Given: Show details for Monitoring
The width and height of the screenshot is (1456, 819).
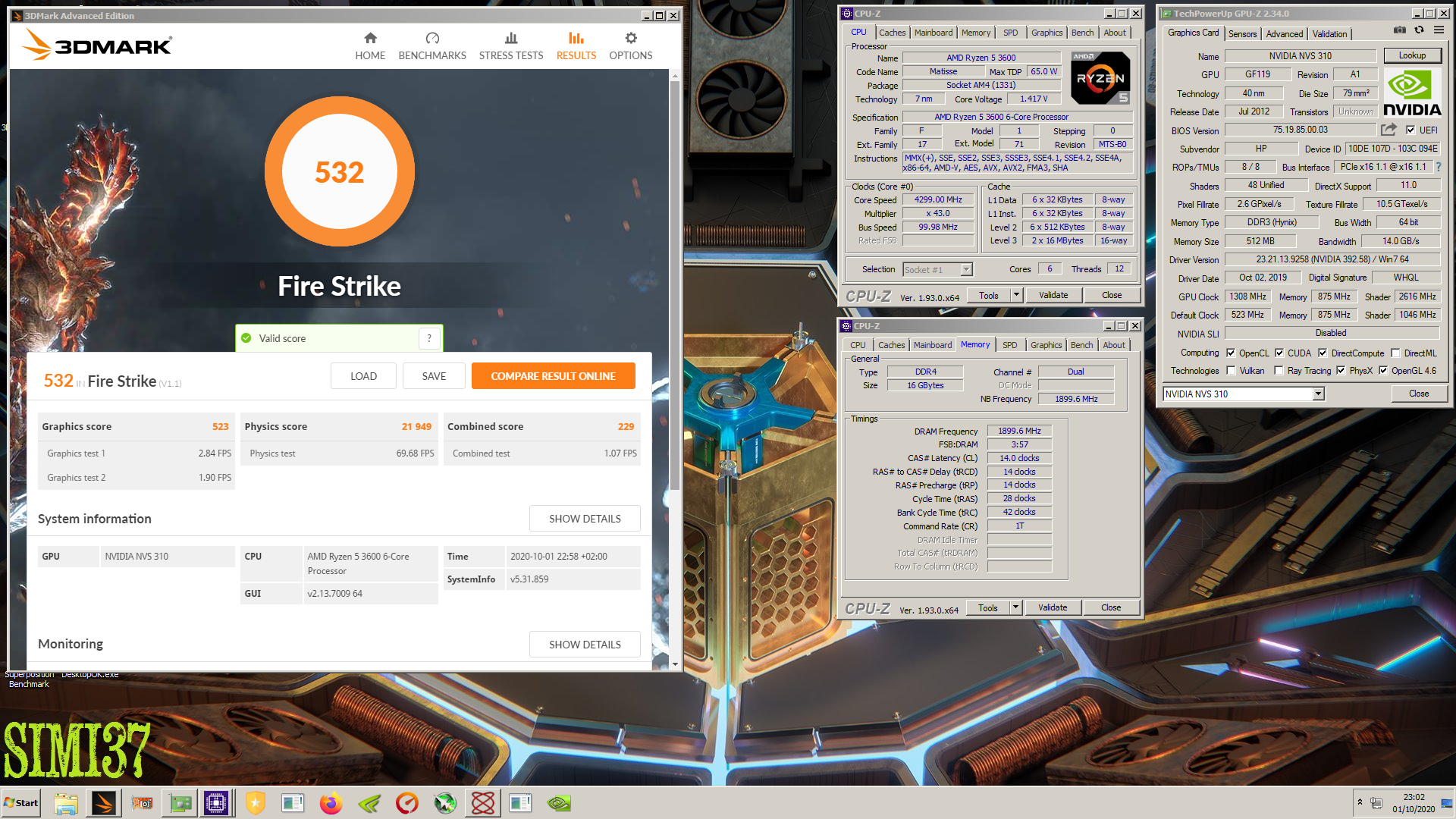Looking at the screenshot, I should tap(585, 645).
